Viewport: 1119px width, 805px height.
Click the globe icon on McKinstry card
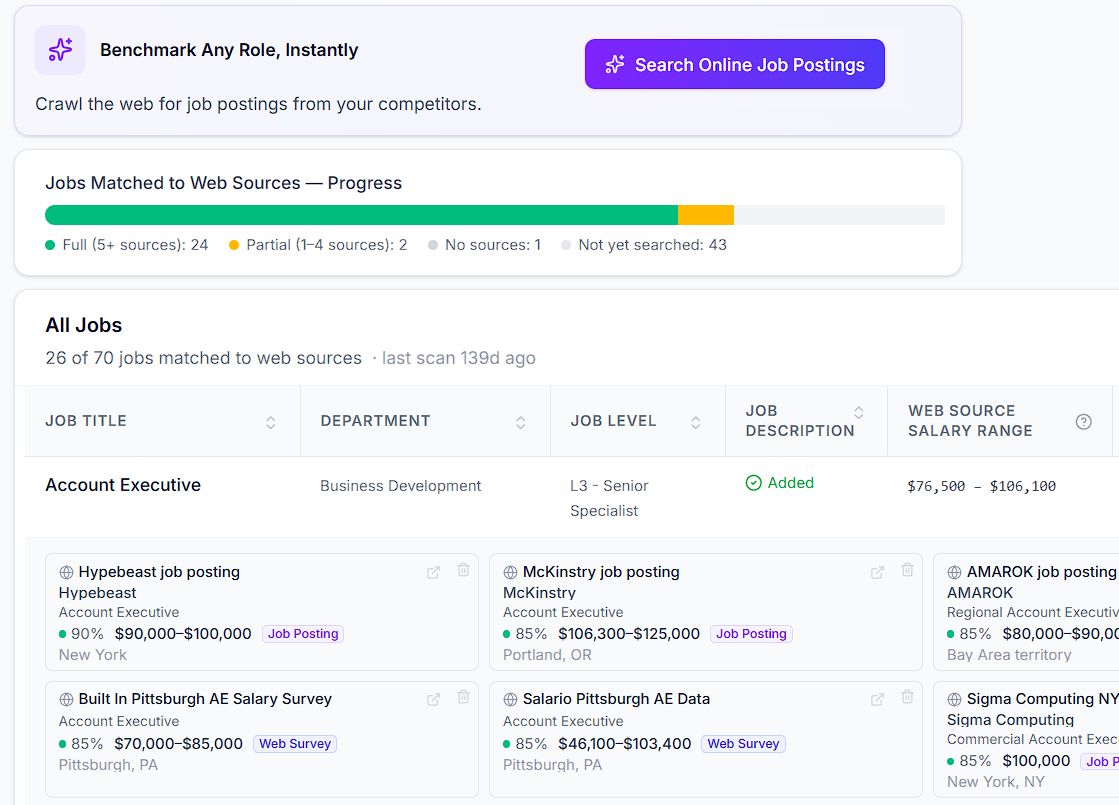coord(510,572)
